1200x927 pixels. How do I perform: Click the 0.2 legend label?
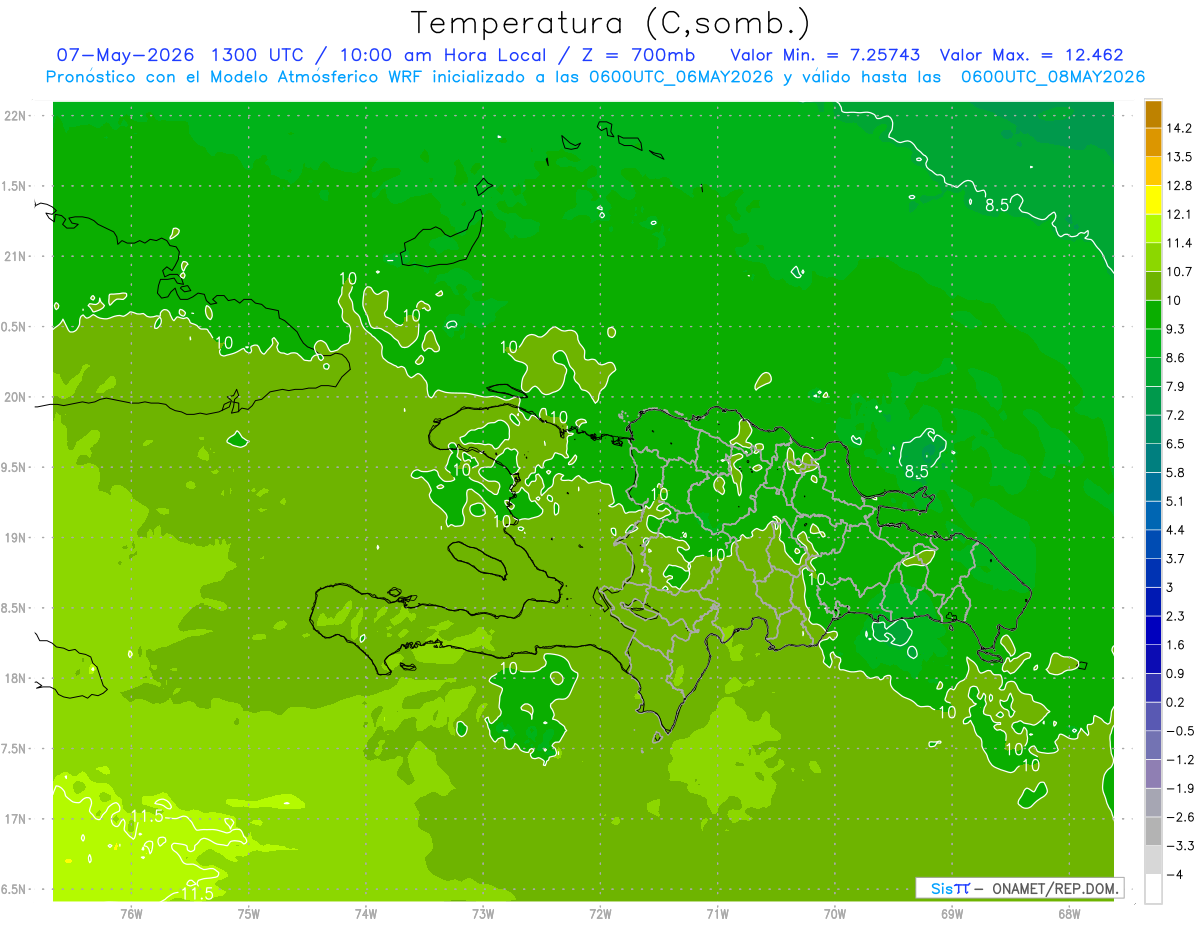pos(1178,702)
